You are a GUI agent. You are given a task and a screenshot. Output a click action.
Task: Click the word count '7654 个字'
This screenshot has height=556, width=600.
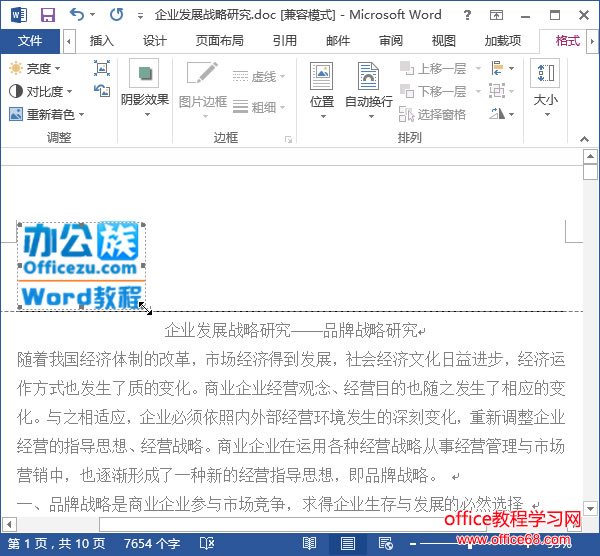click(x=152, y=543)
